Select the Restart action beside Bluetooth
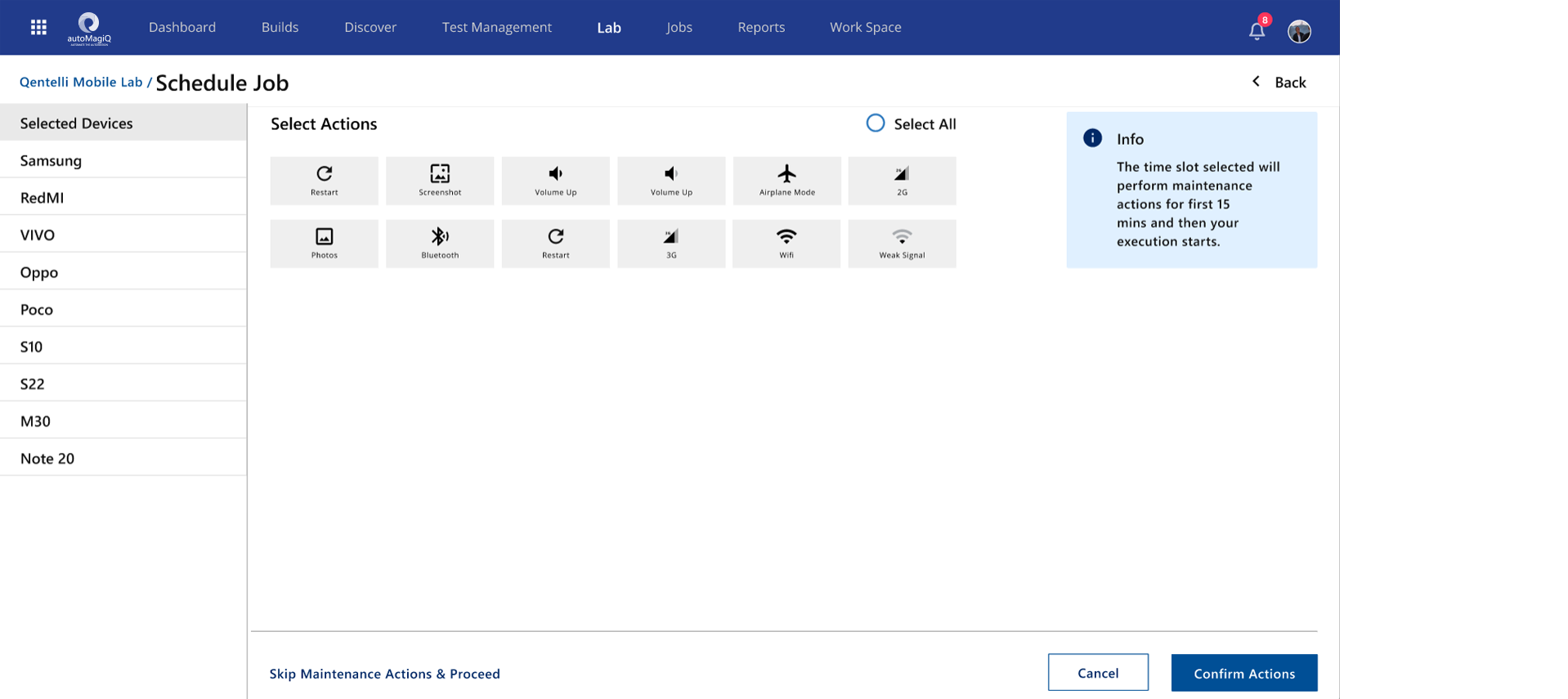This screenshot has height=699, width=1568. click(x=556, y=244)
